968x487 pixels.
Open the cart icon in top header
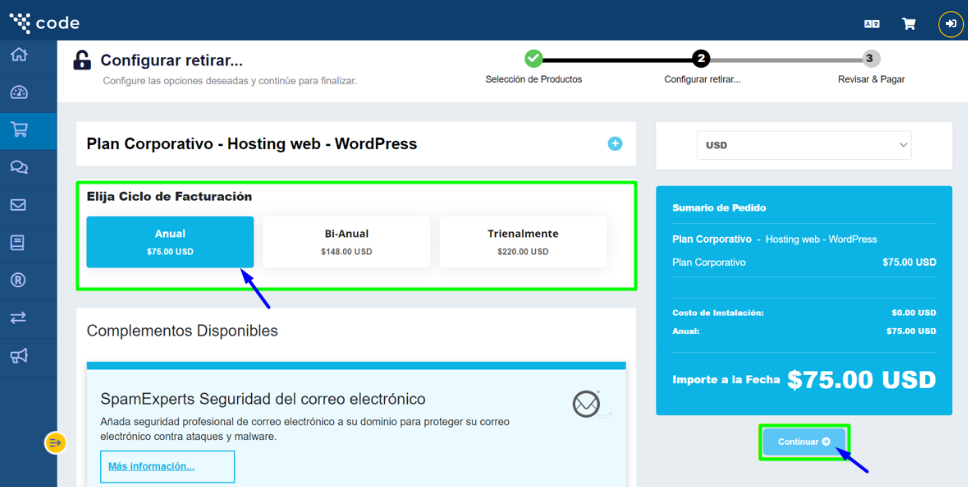tap(908, 24)
